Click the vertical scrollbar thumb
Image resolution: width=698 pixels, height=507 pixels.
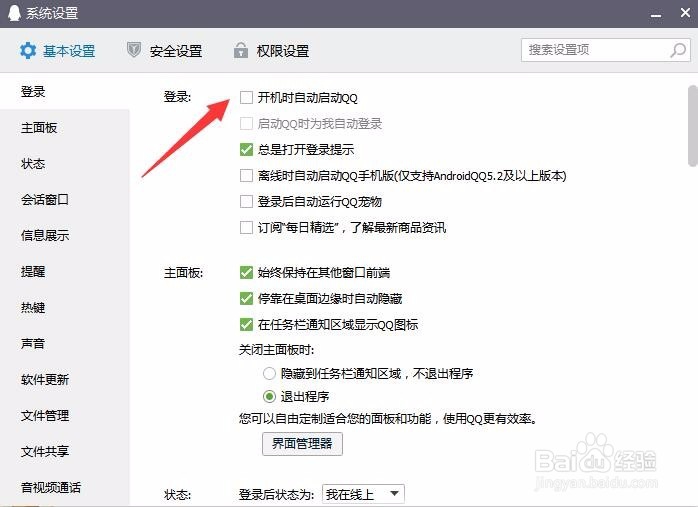click(693, 126)
